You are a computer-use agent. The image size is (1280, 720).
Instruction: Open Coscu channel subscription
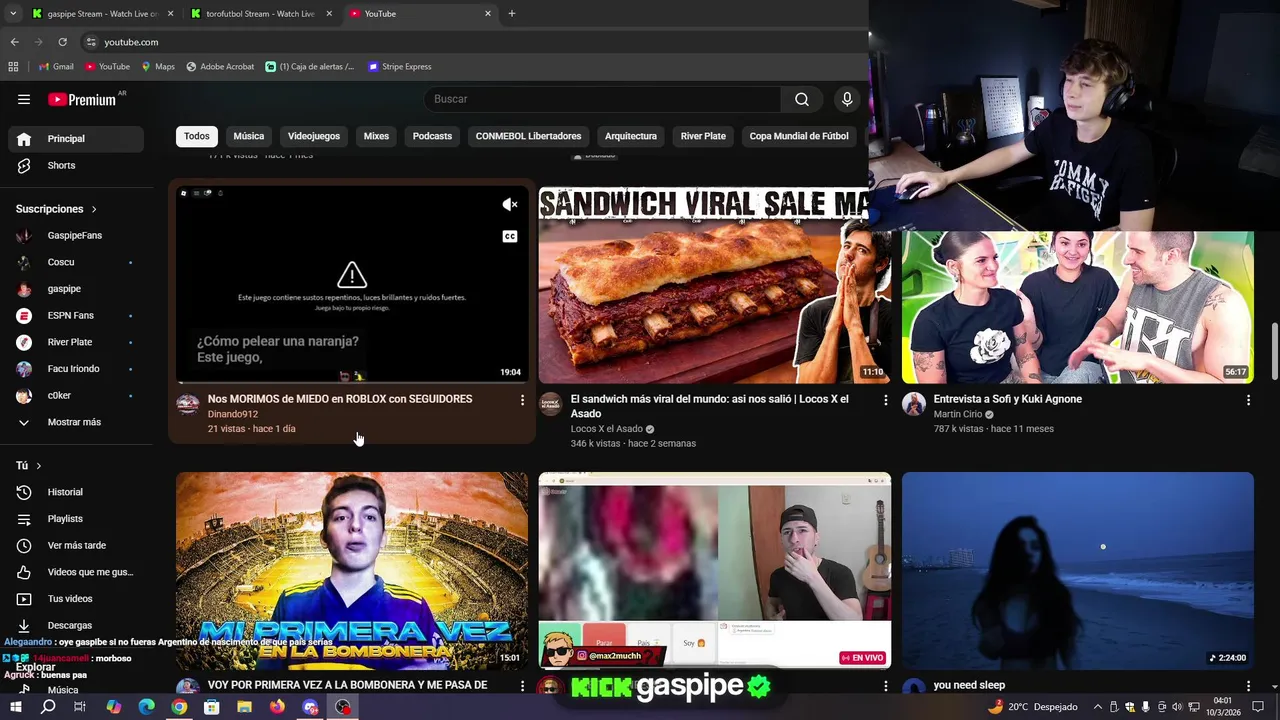[x=76, y=262]
